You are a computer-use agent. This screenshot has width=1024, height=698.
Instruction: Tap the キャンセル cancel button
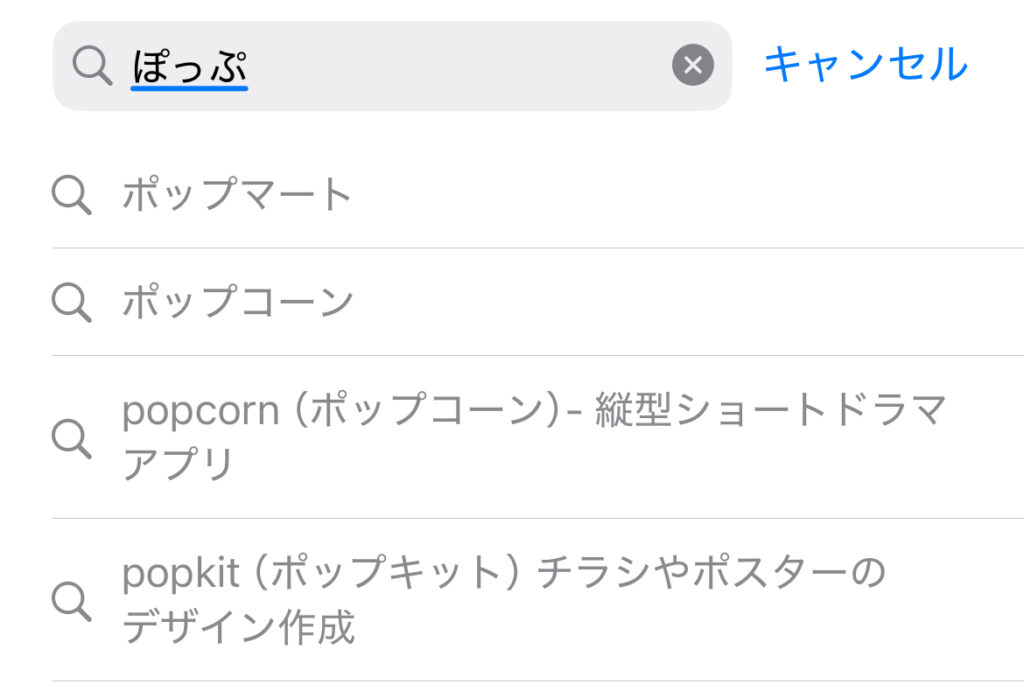point(865,65)
